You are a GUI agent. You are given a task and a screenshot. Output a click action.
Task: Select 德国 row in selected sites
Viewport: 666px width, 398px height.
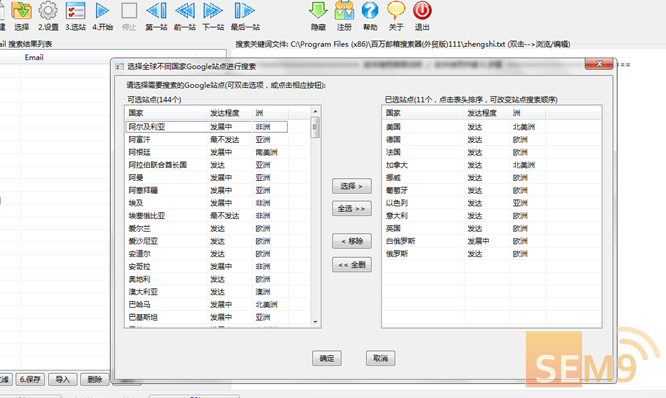[x=464, y=139]
